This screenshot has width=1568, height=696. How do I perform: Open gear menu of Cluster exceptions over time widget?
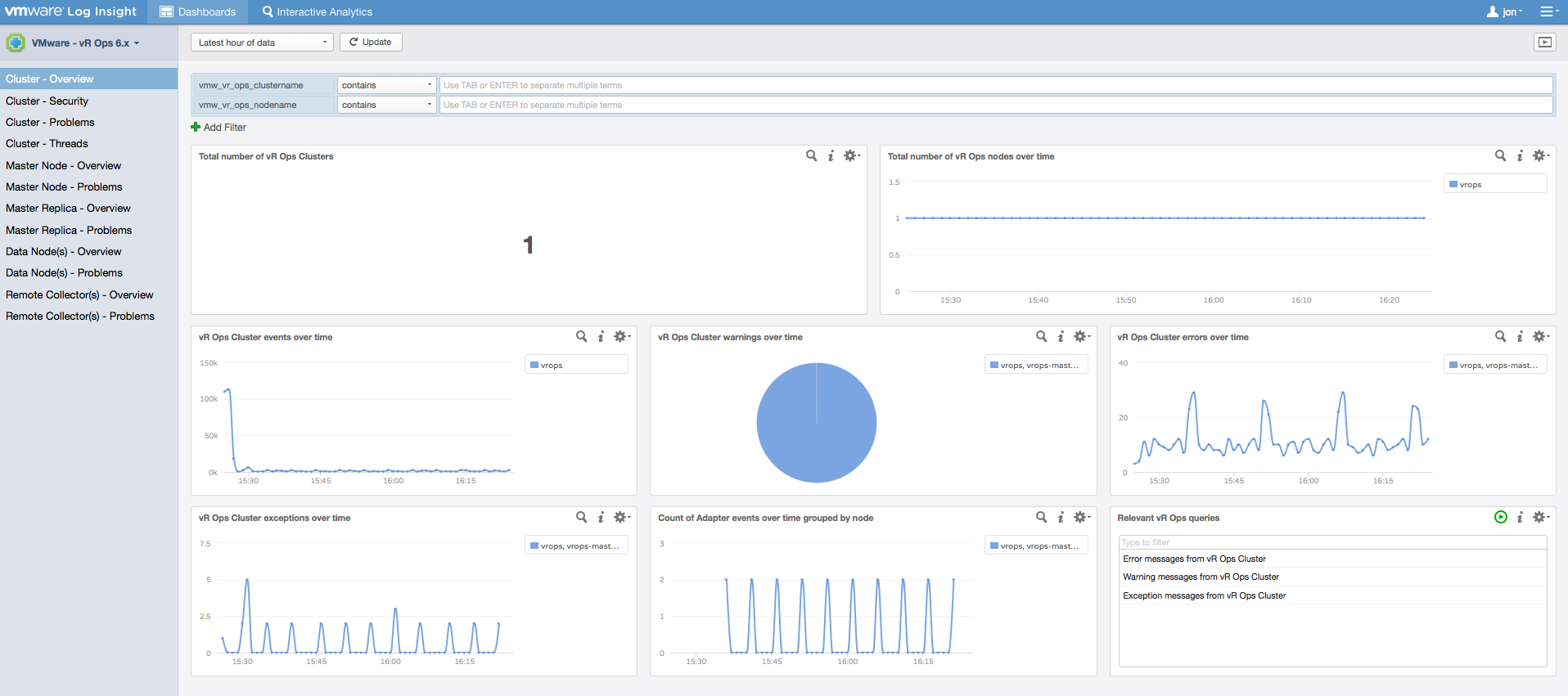coord(622,517)
